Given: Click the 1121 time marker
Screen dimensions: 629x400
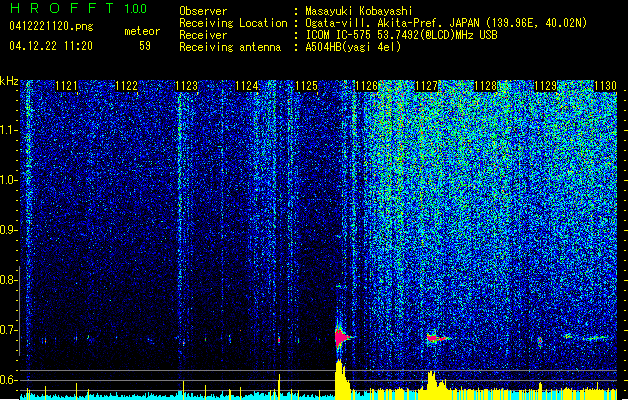Looking at the screenshot, I should (x=66, y=86).
